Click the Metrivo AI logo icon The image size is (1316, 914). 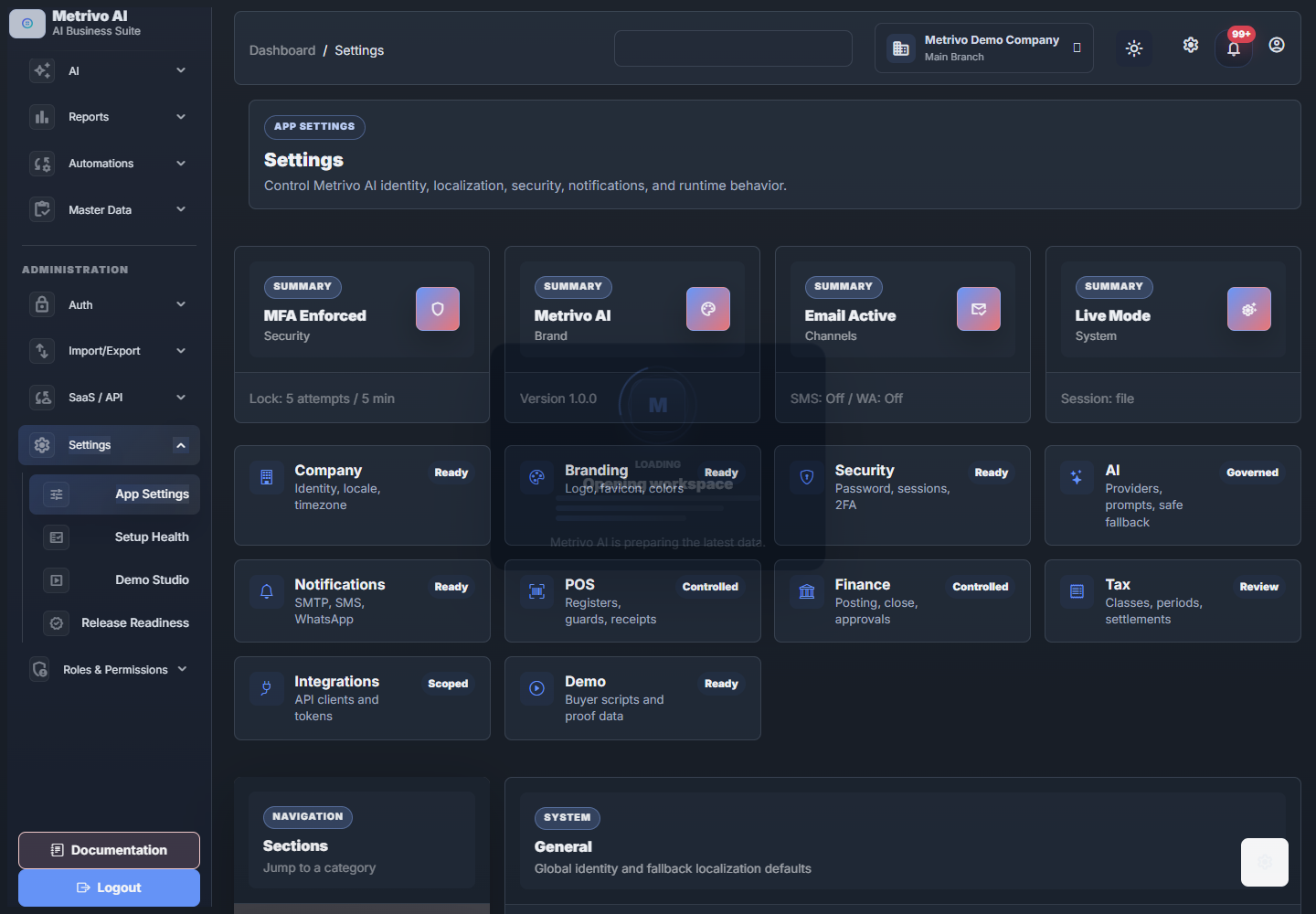pyautogui.click(x=27, y=24)
